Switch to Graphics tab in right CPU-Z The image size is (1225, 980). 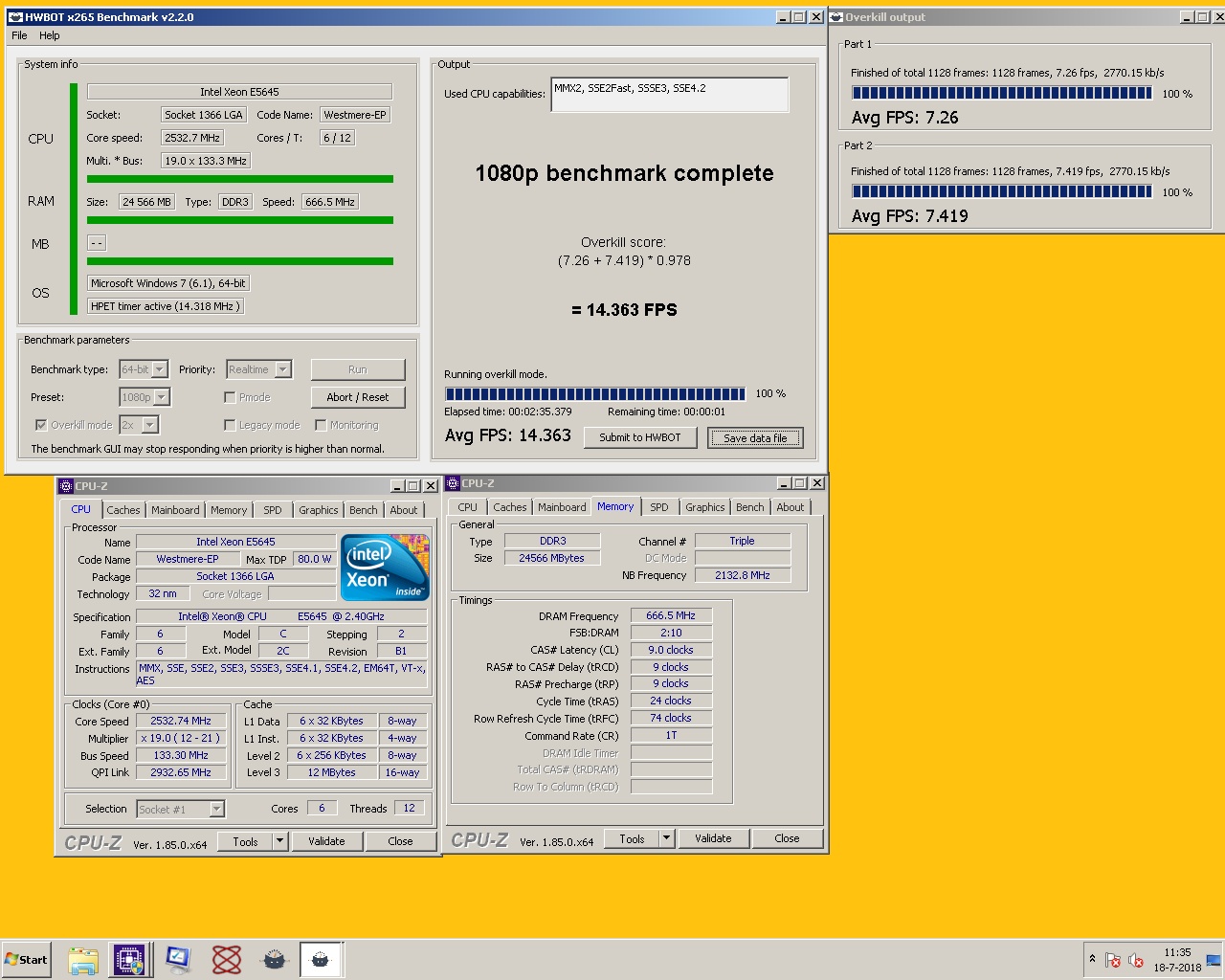pos(704,507)
